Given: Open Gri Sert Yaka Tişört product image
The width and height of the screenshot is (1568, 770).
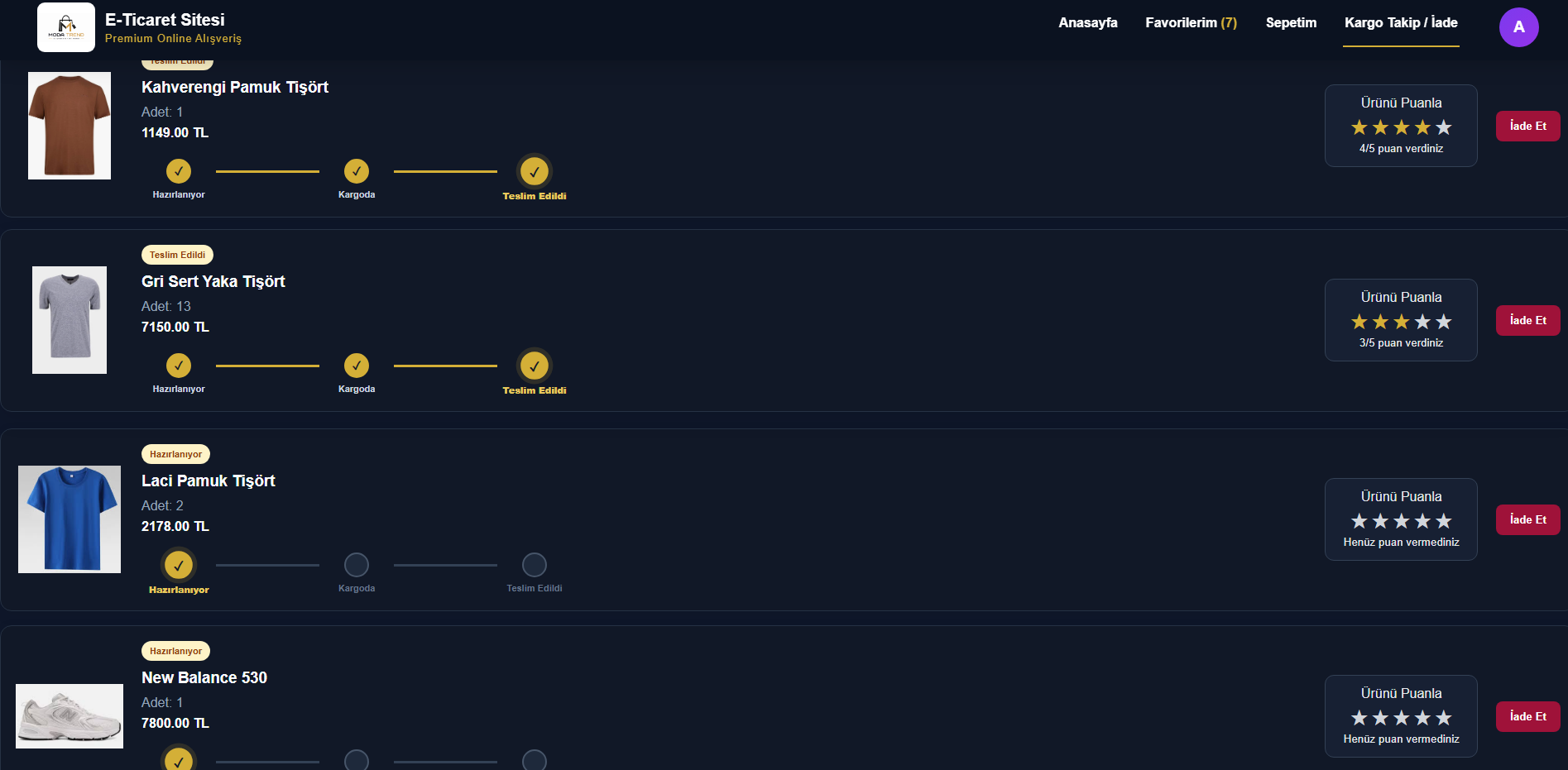Looking at the screenshot, I should (x=70, y=320).
